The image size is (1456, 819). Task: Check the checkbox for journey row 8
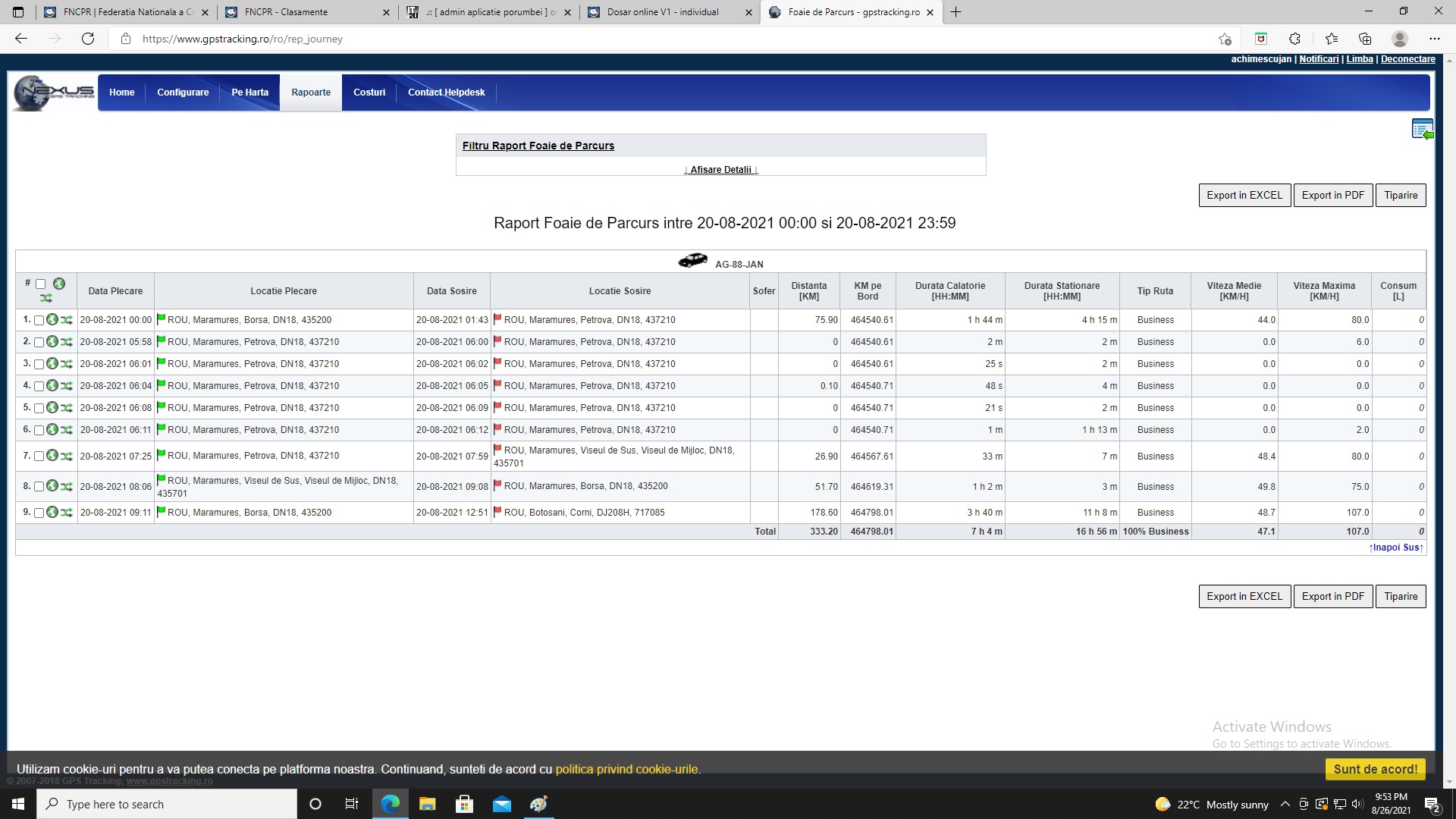[x=39, y=487]
